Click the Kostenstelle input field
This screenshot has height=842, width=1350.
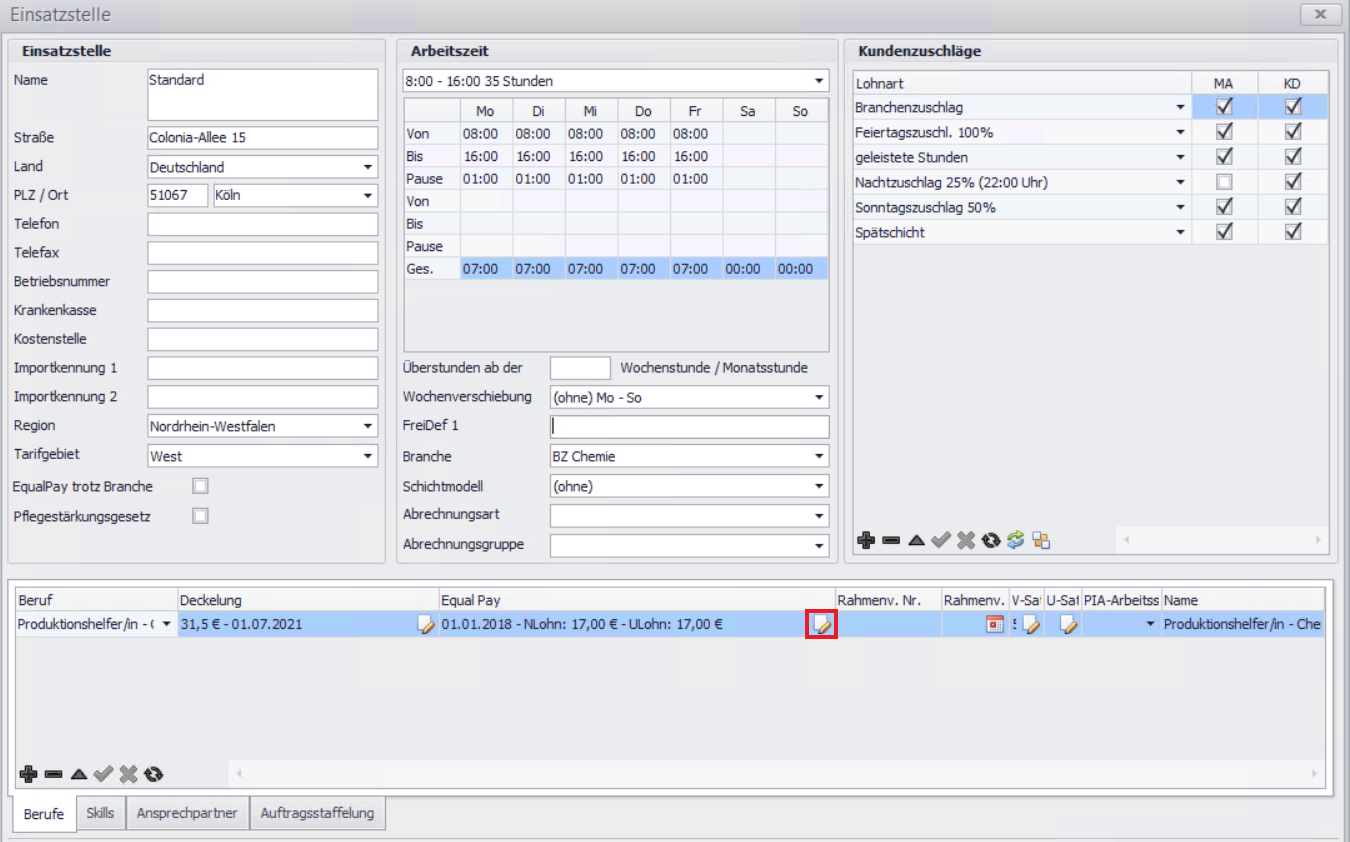click(x=263, y=339)
